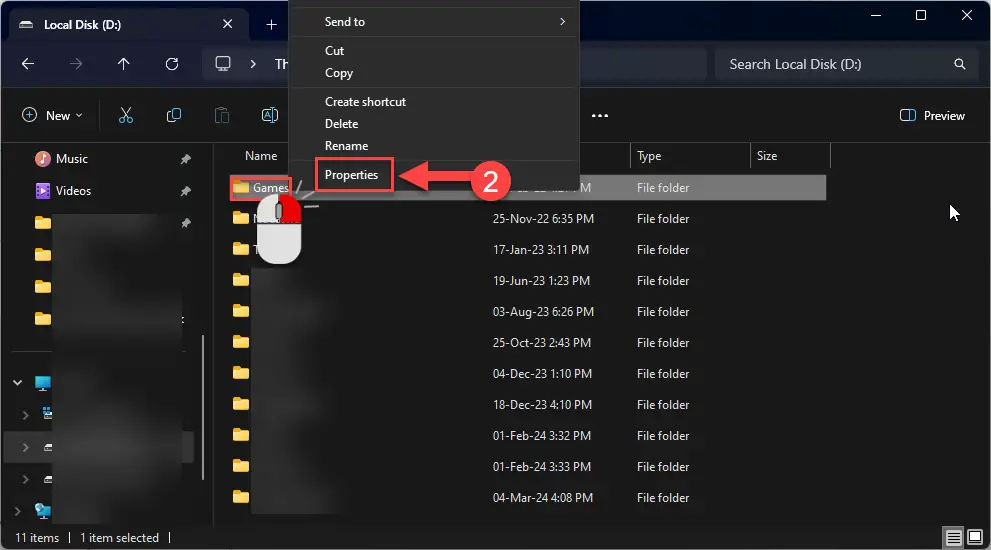Select Create shortcut in context menu
Viewport: 991px width, 550px height.
click(365, 102)
